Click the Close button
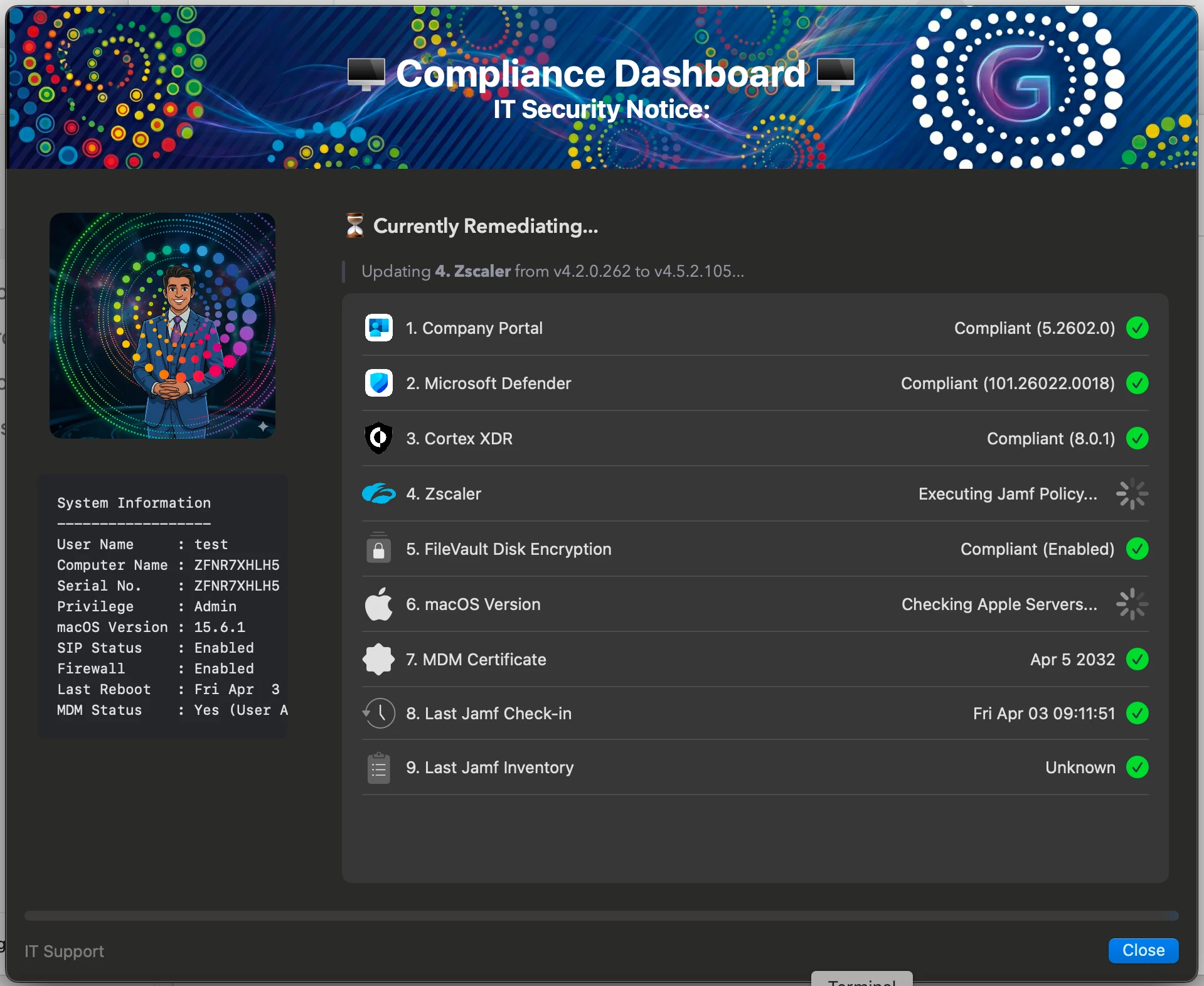 click(1143, 950)
